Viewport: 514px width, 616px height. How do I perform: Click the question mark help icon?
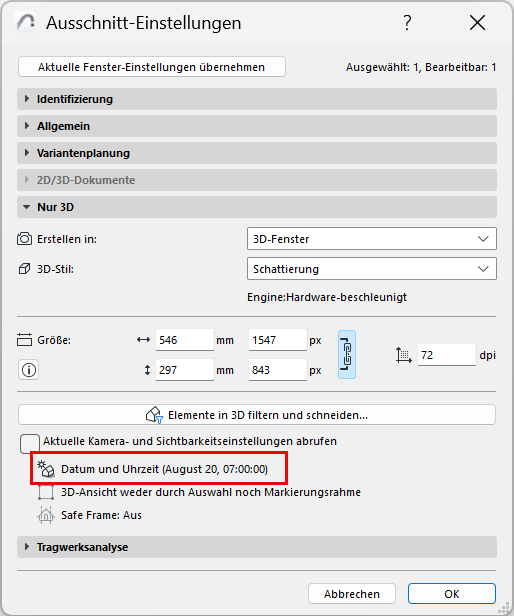tap(408, 22)
